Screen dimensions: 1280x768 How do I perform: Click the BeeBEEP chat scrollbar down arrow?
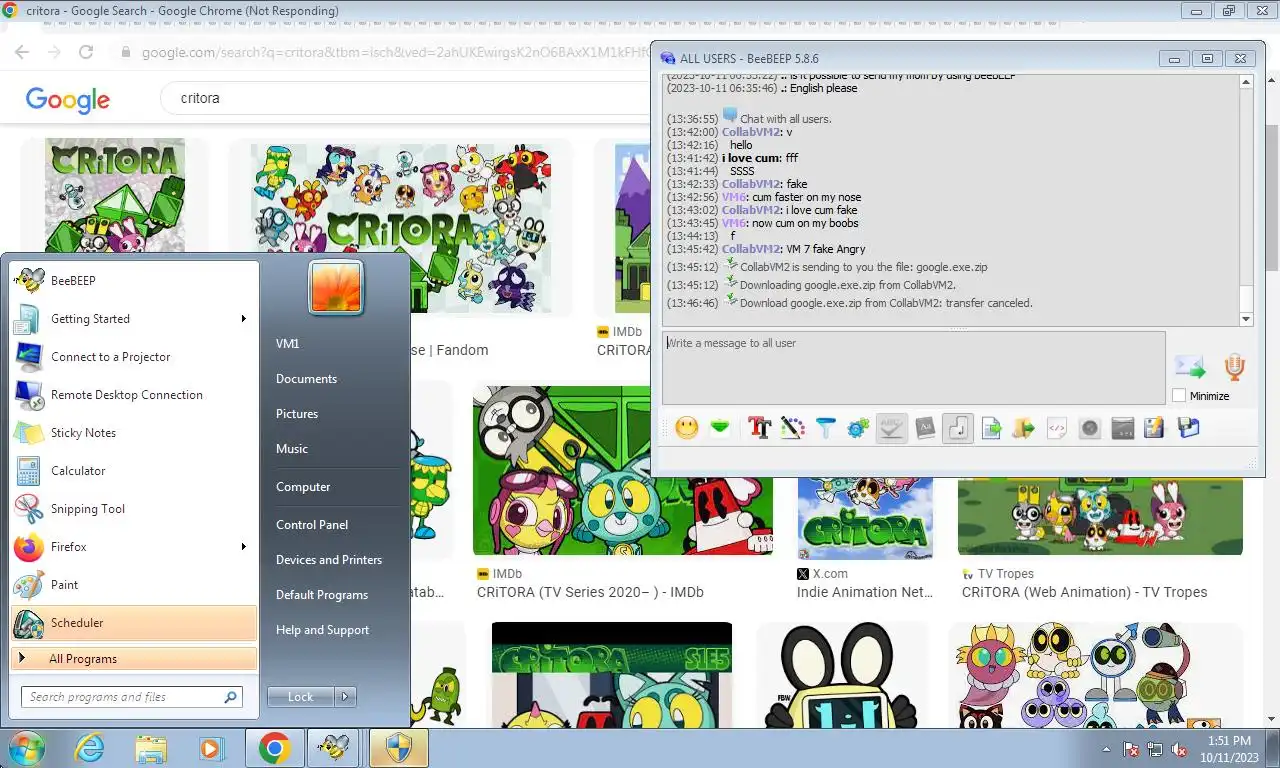point(1246,319)
